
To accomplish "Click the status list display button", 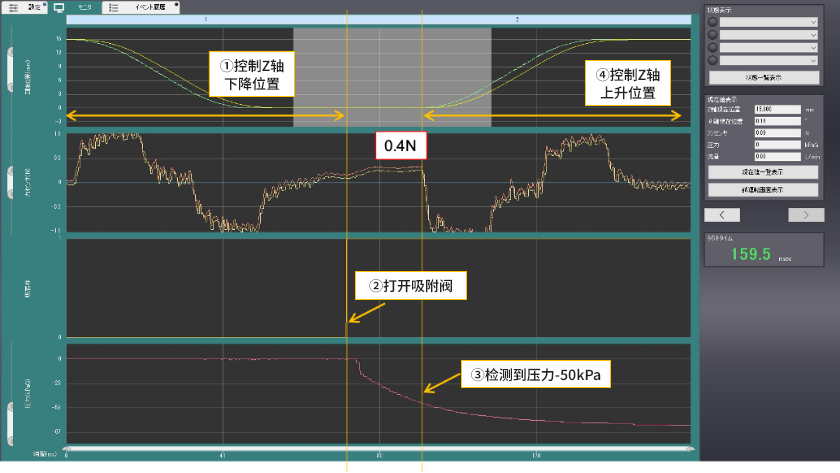I will click(764, 76).
